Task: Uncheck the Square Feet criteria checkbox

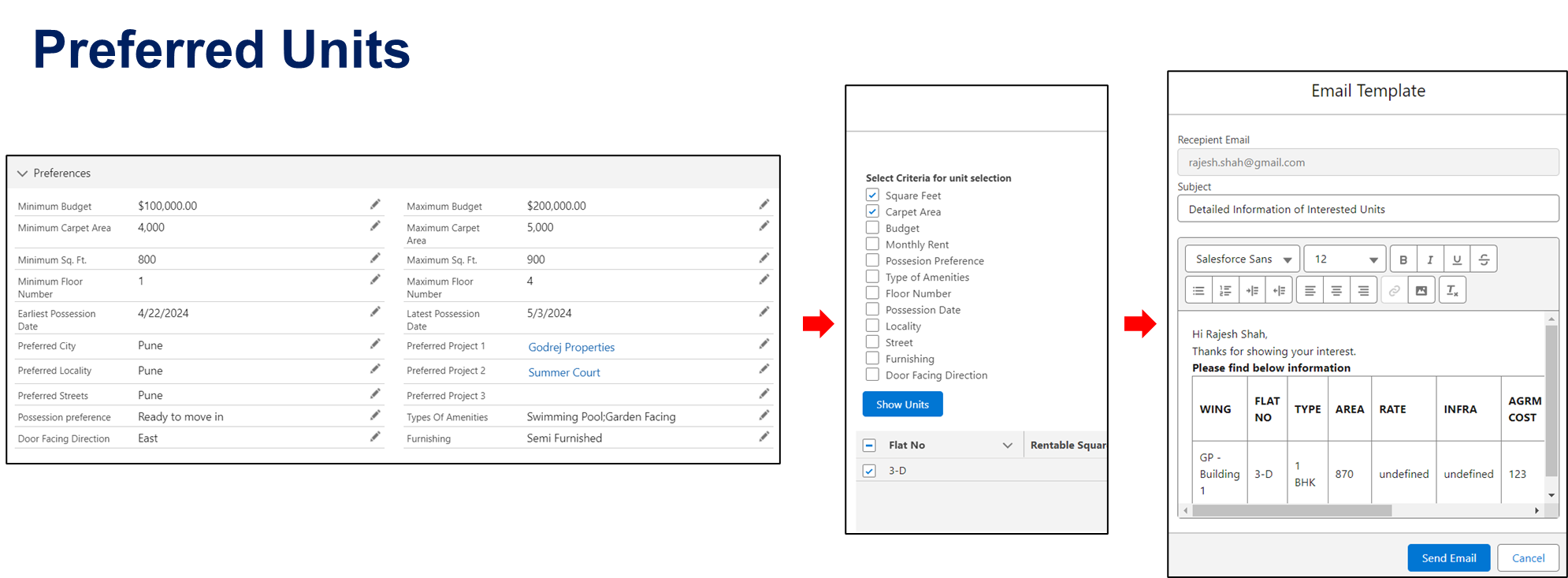Action: tap(872, 195)
